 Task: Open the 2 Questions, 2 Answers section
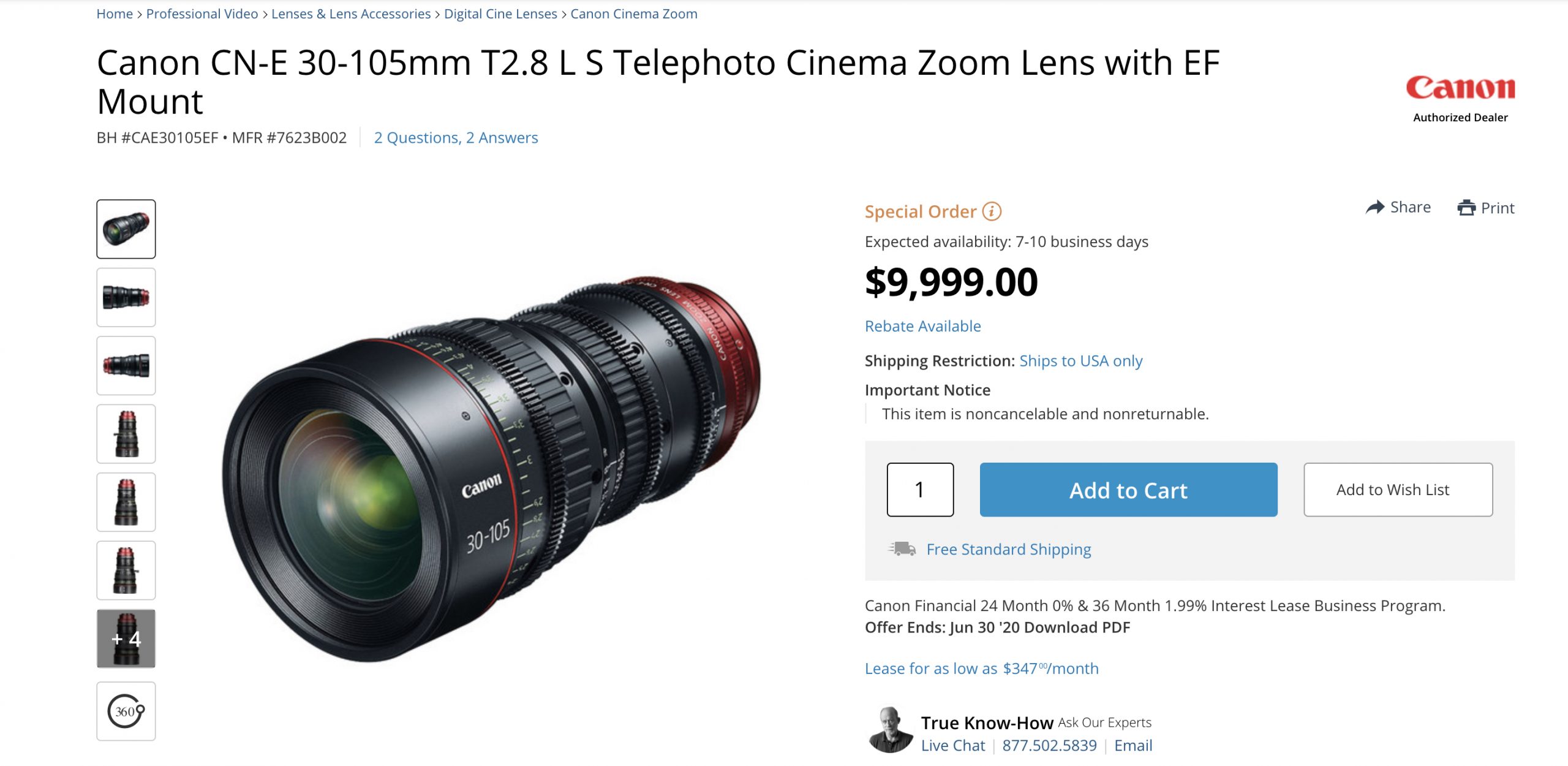[x=456, y=138]
